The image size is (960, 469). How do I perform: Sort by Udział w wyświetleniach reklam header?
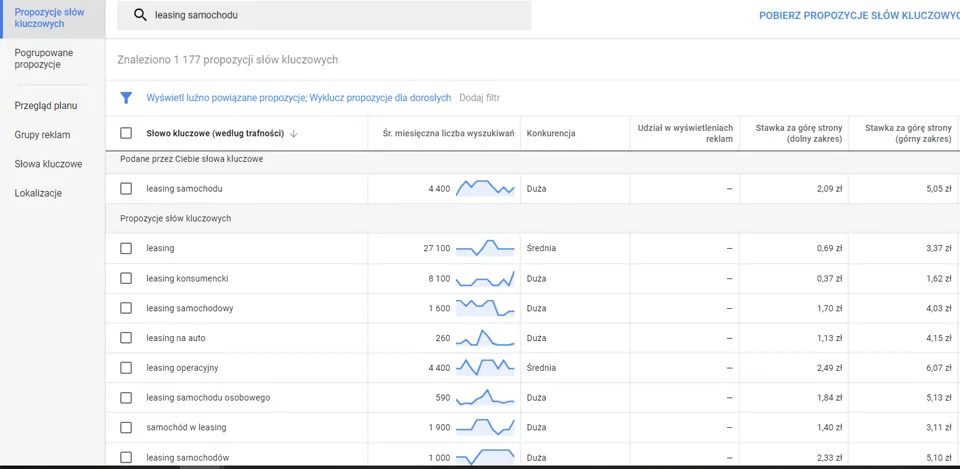pos(685,133)
